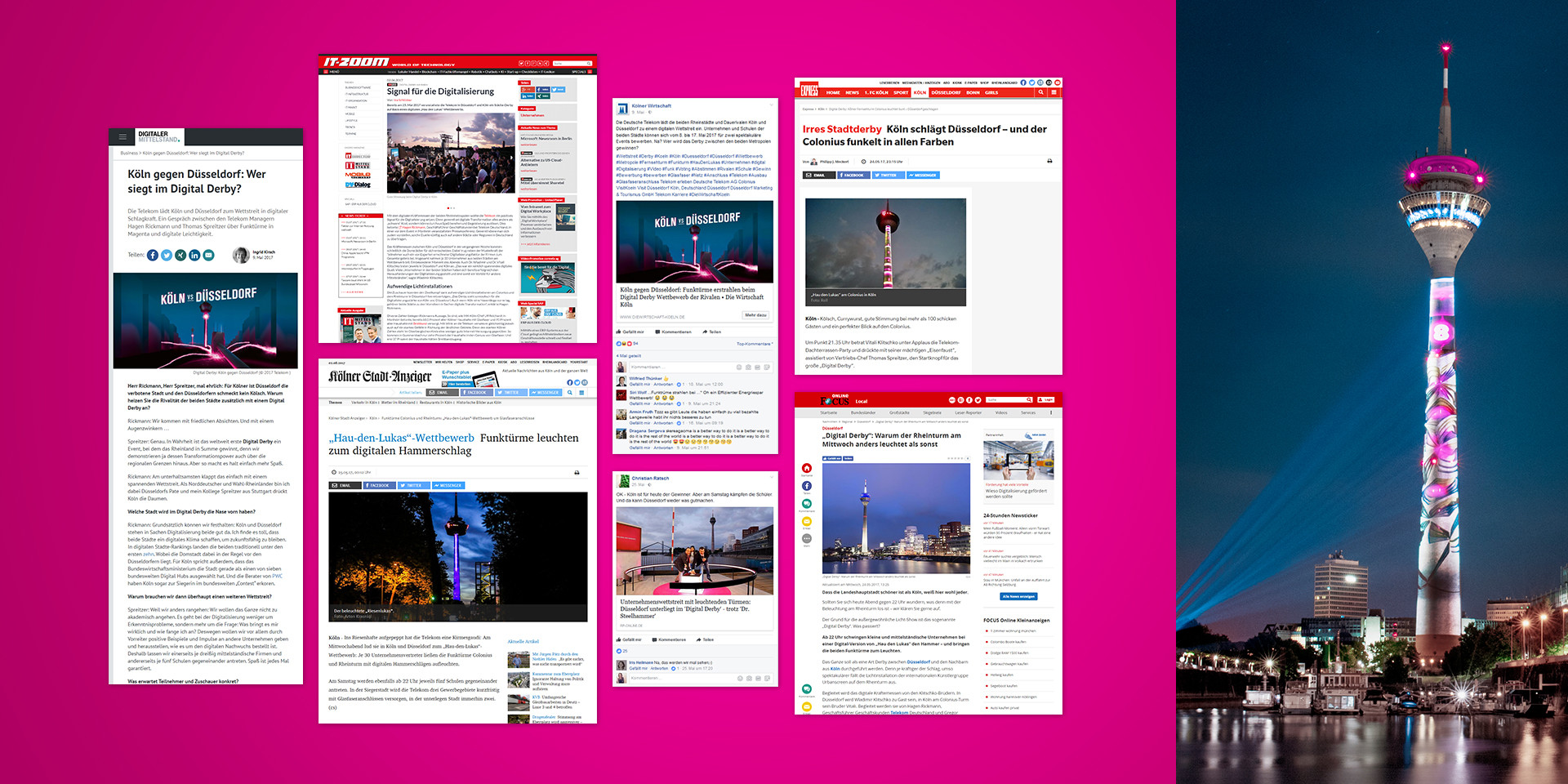Share Digitaler Mittelstand article on Facebook icon
Screen dimensions: 1568x784
coord(153,255)
